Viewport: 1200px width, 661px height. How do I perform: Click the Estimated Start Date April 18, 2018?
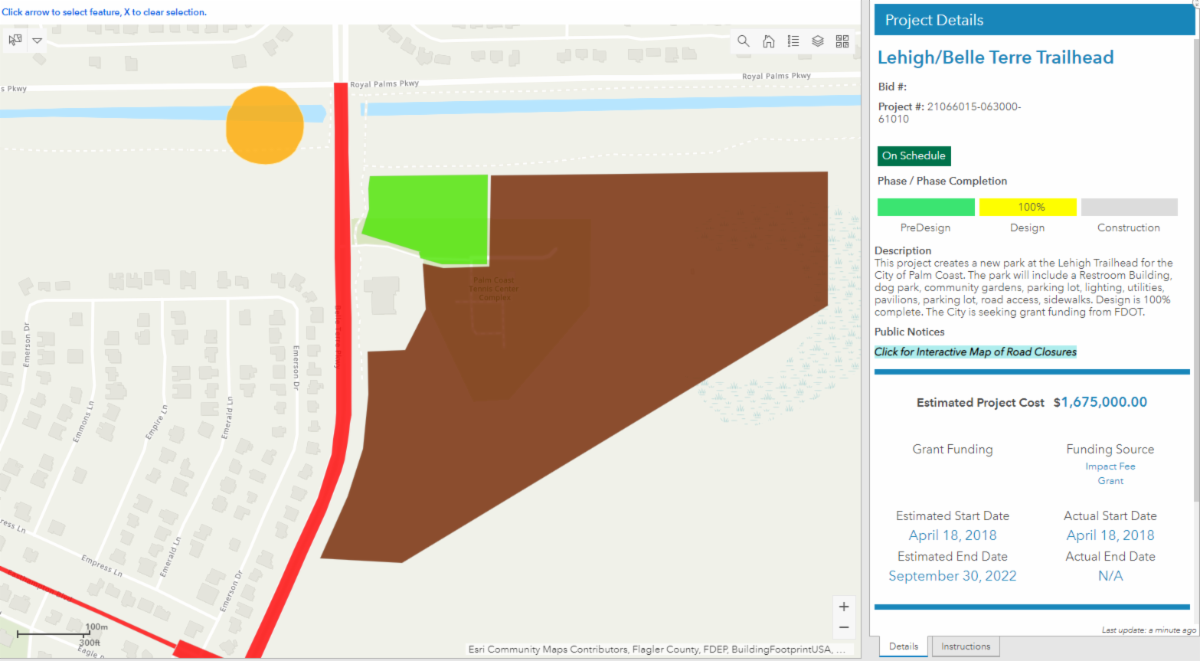(952, 535)
